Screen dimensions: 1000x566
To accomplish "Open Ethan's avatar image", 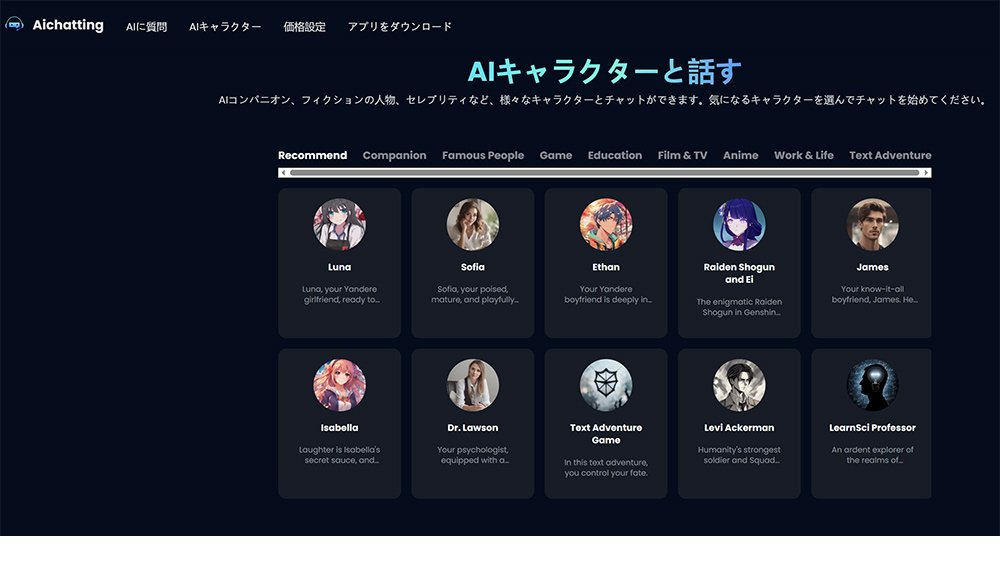I will tap(606, 224).
